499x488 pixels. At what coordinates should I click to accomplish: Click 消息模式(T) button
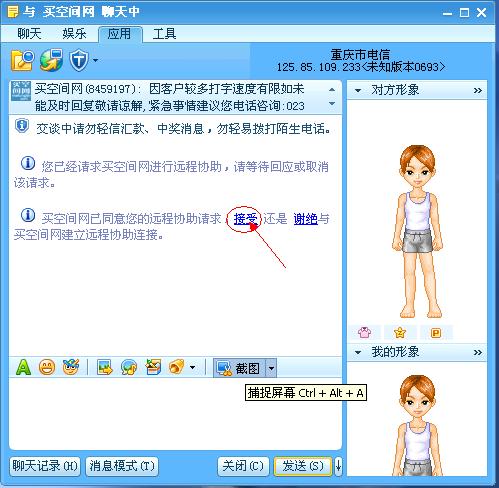[122, 466]
